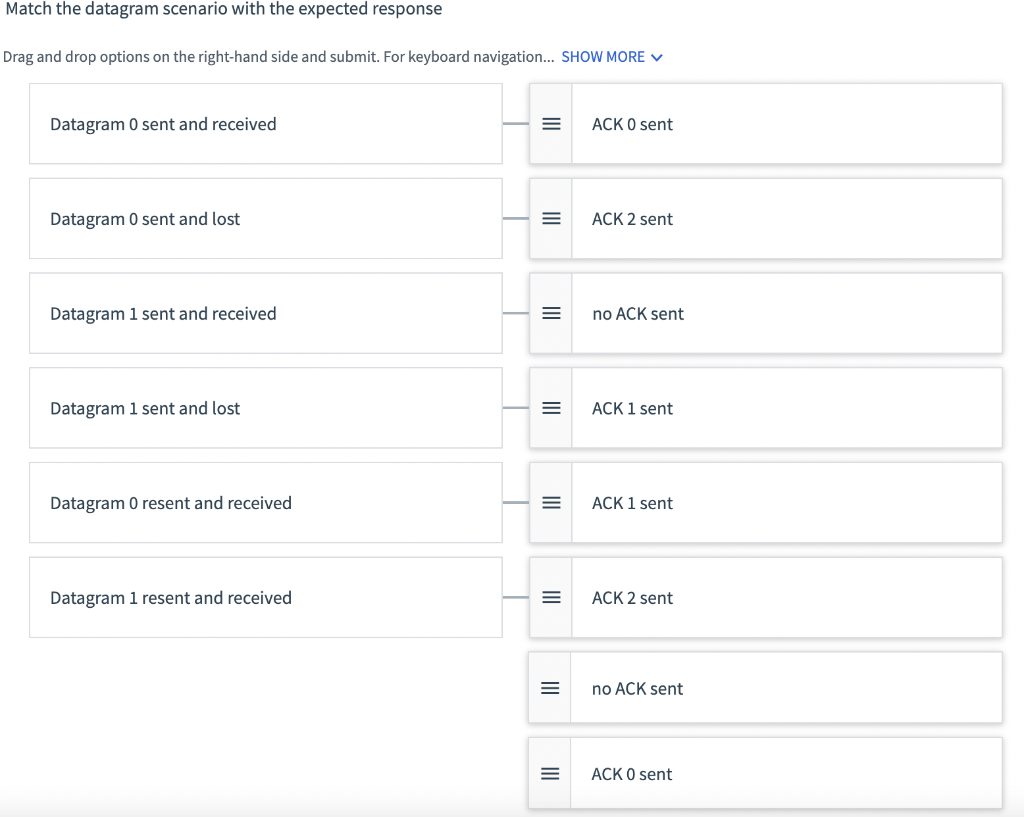Select handle beside Datagram 1 sent and received
This screenshot has height=817, width=1024.
click(550, 313)
